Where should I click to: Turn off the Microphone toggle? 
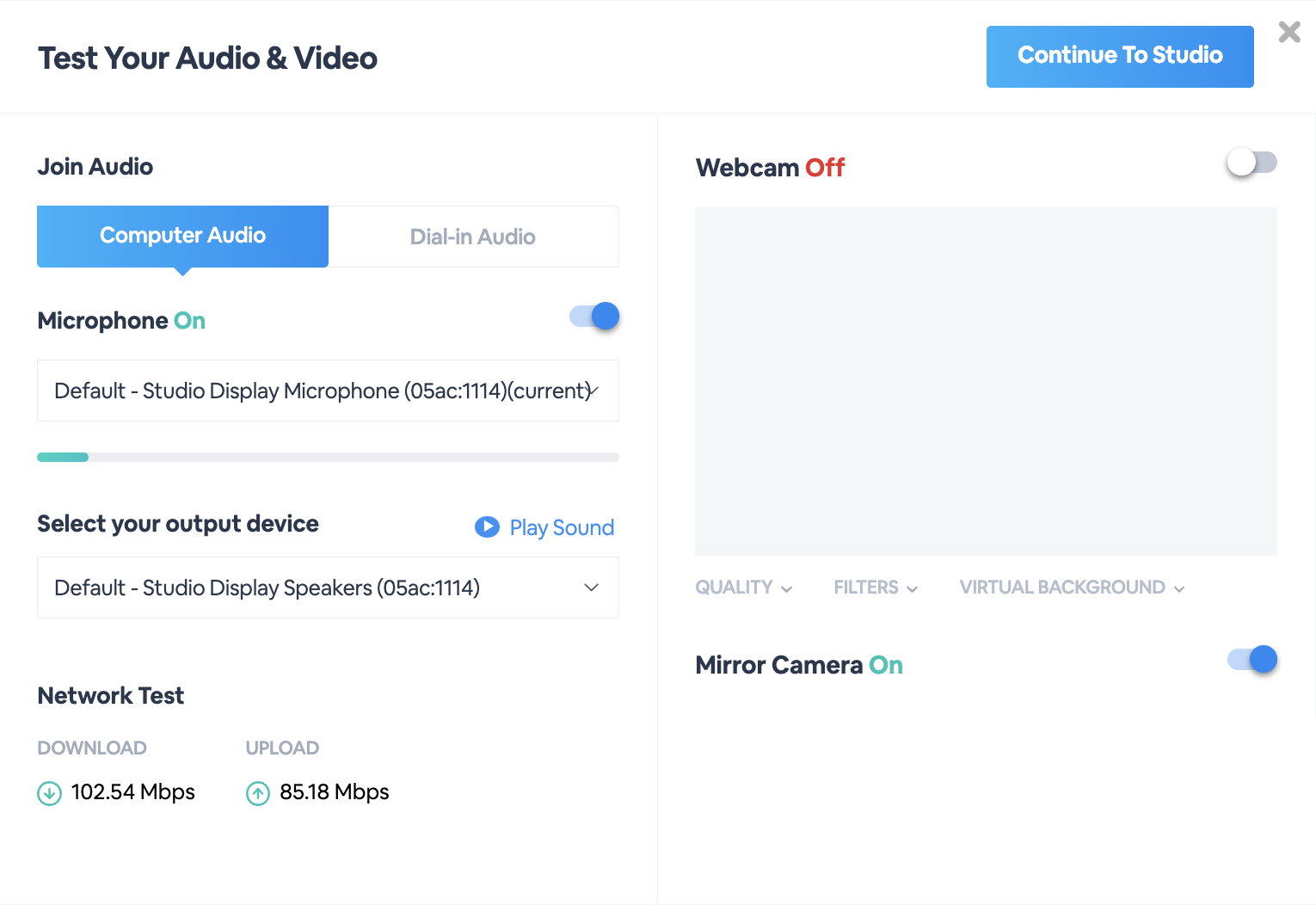[593, 316]
